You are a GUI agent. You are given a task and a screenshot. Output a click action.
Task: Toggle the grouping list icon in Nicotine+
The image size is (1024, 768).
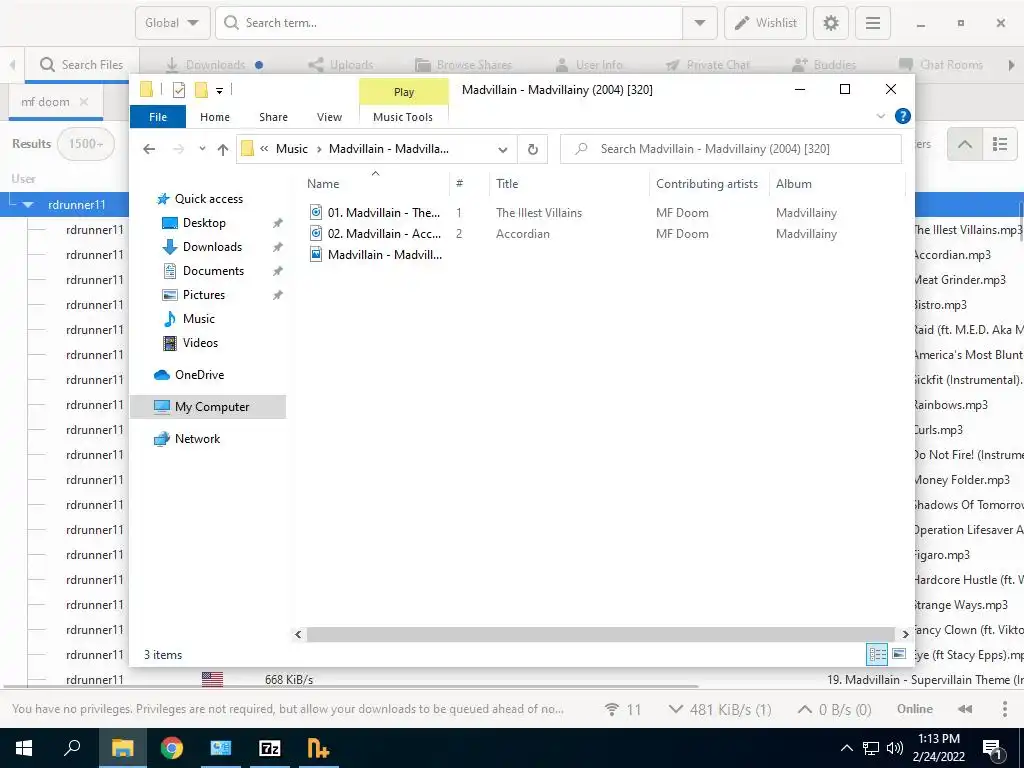pyautogui.click(x=999, y=144)
